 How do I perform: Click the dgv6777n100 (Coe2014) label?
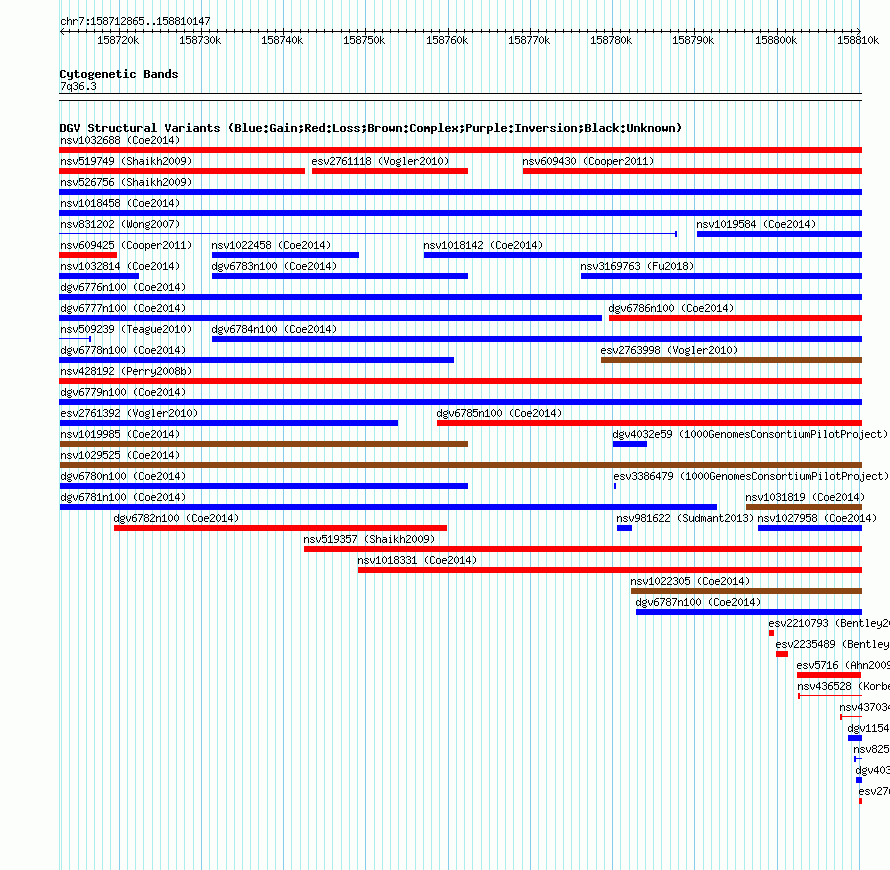coord(123,308)
